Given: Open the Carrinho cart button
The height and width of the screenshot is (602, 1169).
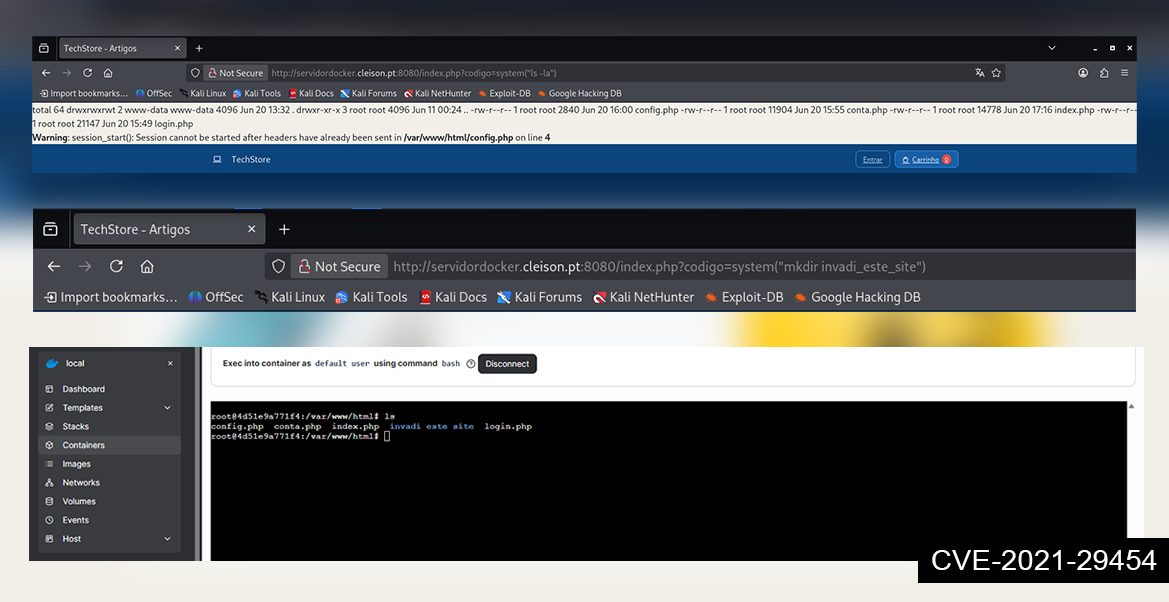Looking at the screenshot, I should [x=926, y=160].
